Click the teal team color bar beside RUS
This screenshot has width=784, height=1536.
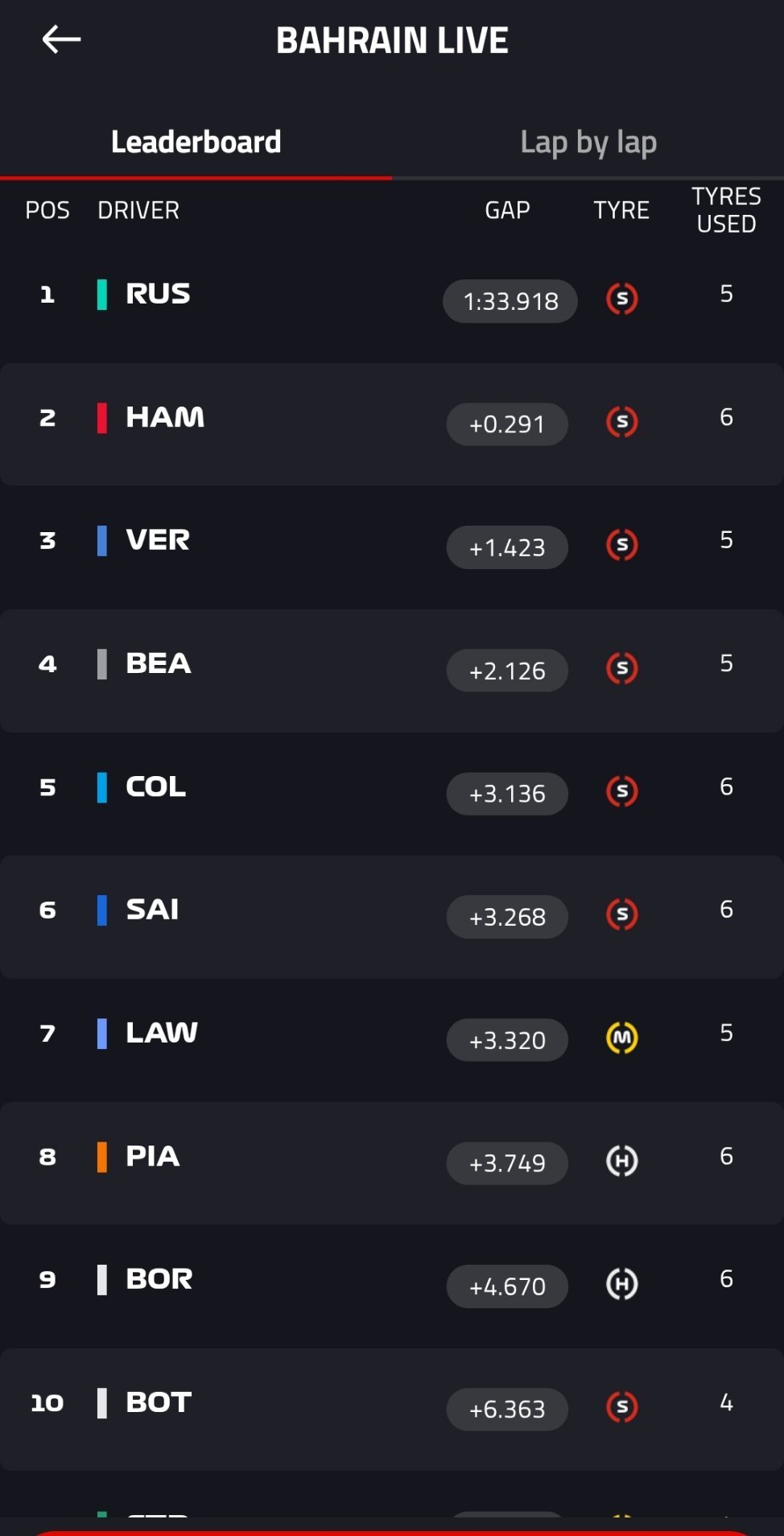(x=102, y=295)
